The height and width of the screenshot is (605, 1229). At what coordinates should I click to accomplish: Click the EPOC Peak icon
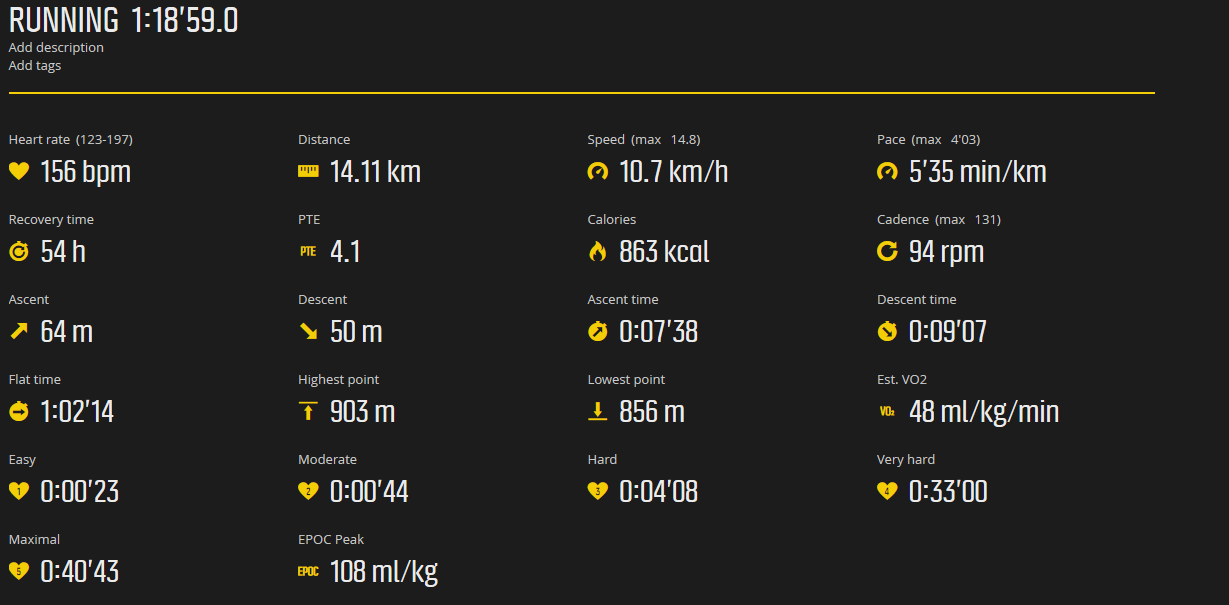tap(308, 571)
